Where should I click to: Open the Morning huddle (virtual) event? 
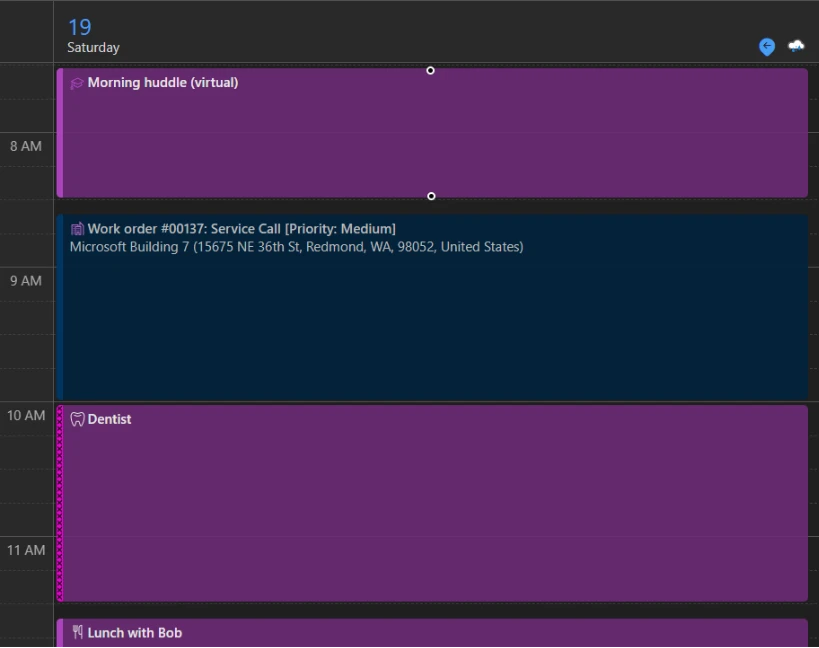point(400,130)
